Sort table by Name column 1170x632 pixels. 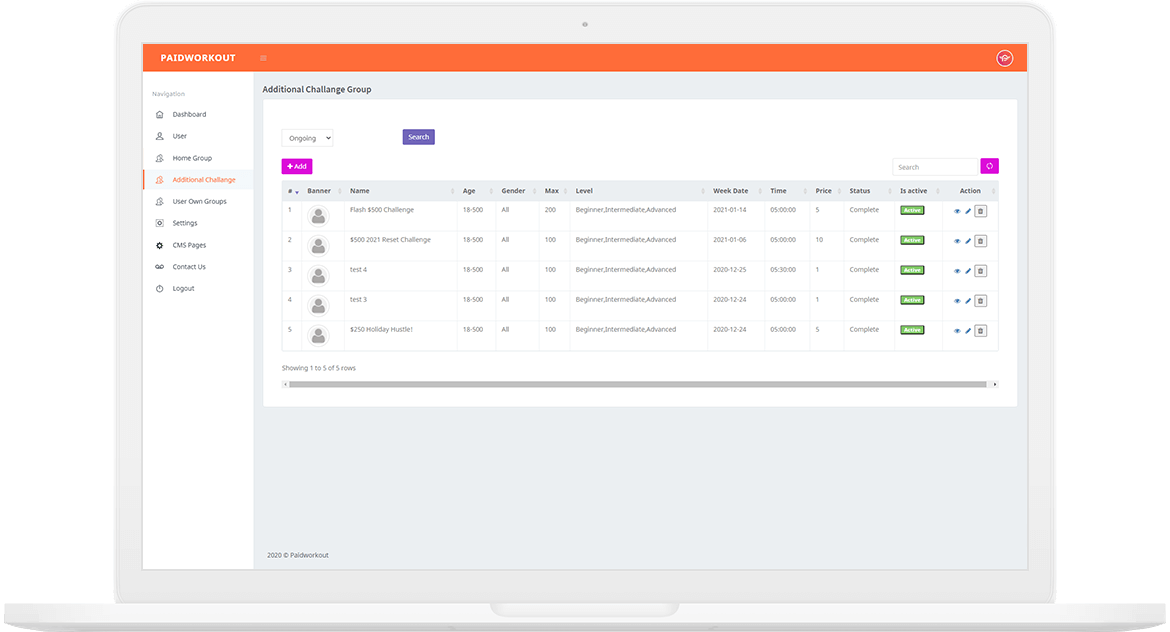click(401, 191)
